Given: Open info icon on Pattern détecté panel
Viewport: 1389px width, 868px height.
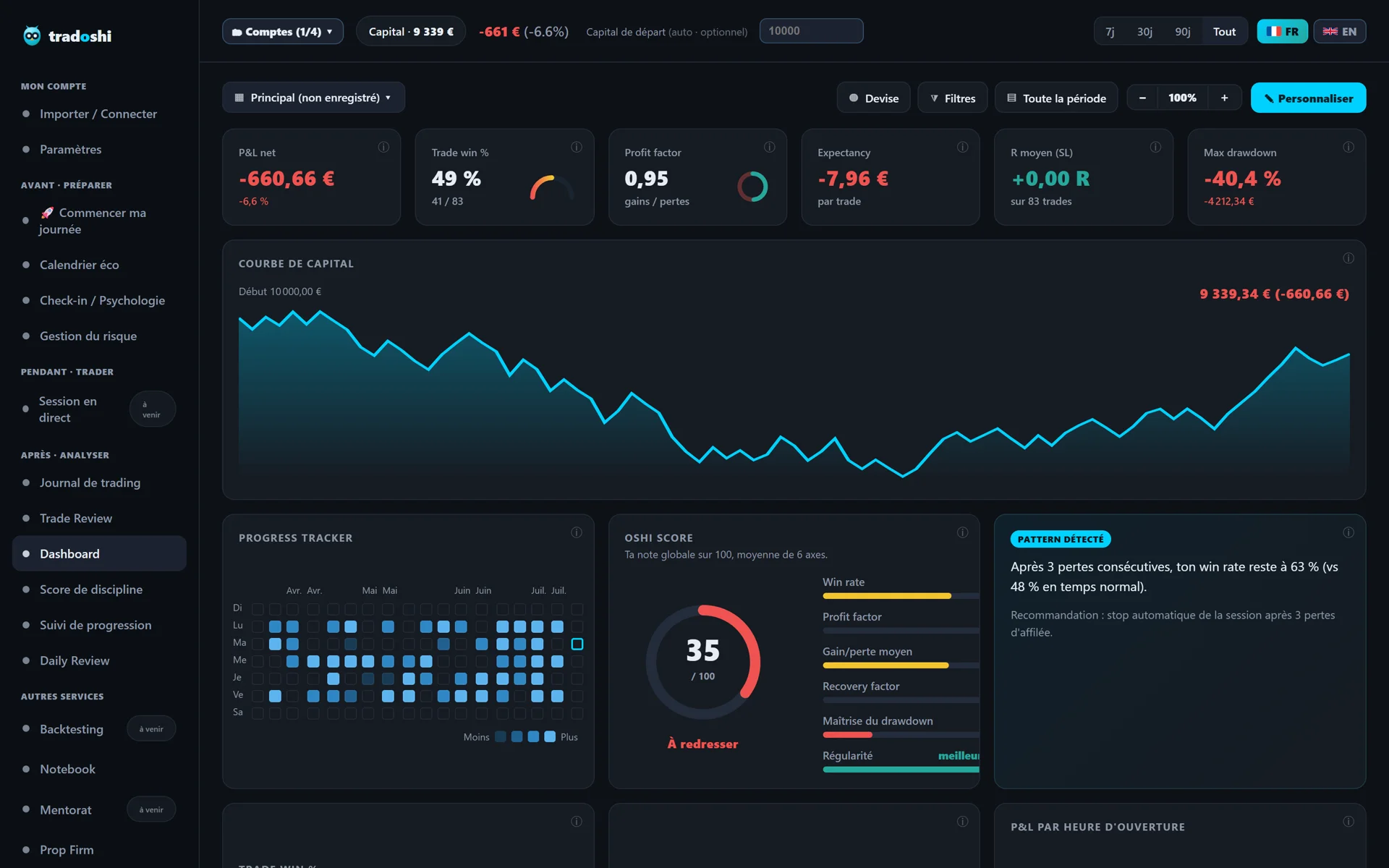Looking at the screenshot, I should [x=1348, y=532].
